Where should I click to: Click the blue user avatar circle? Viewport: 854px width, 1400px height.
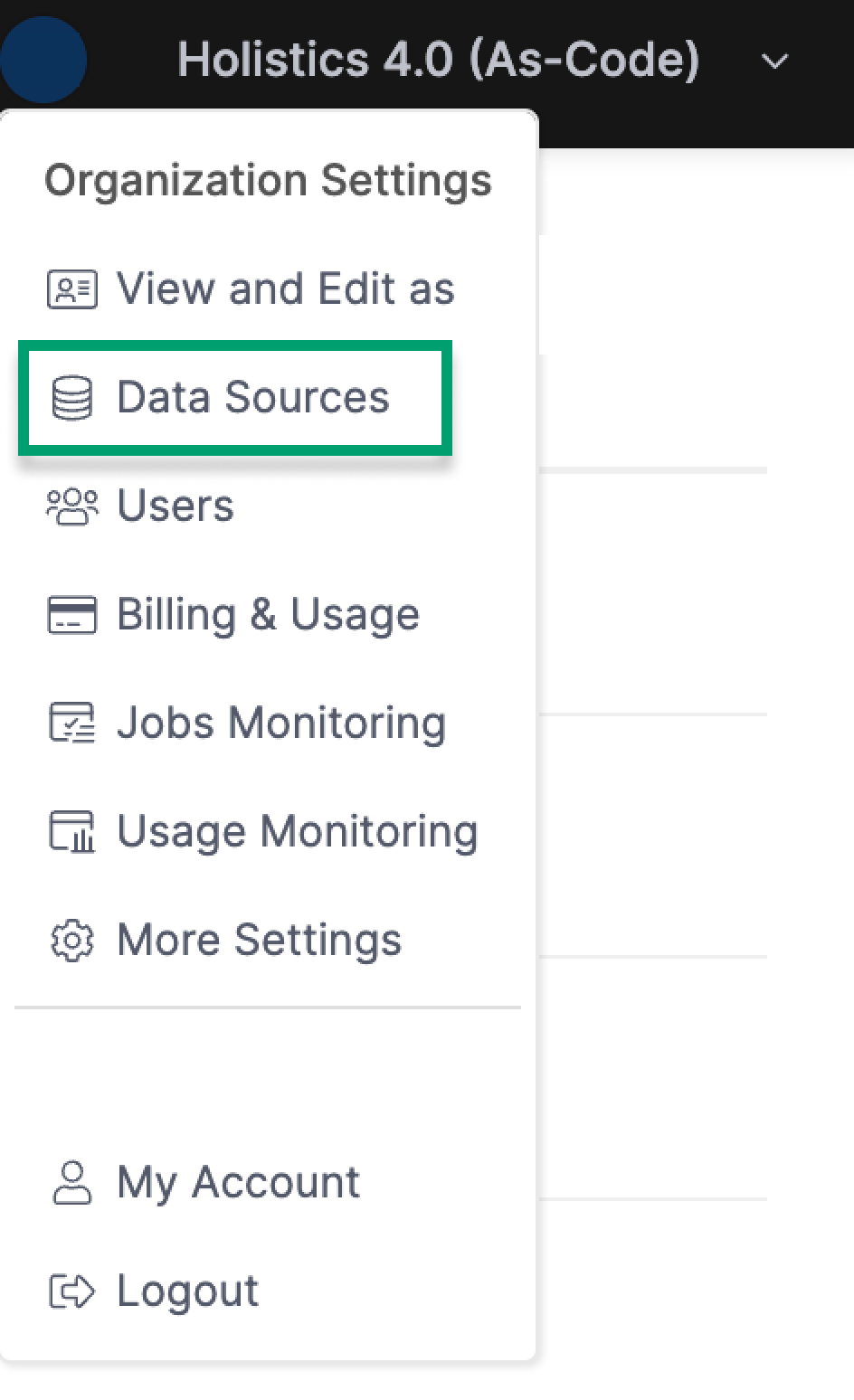point(42,60)
